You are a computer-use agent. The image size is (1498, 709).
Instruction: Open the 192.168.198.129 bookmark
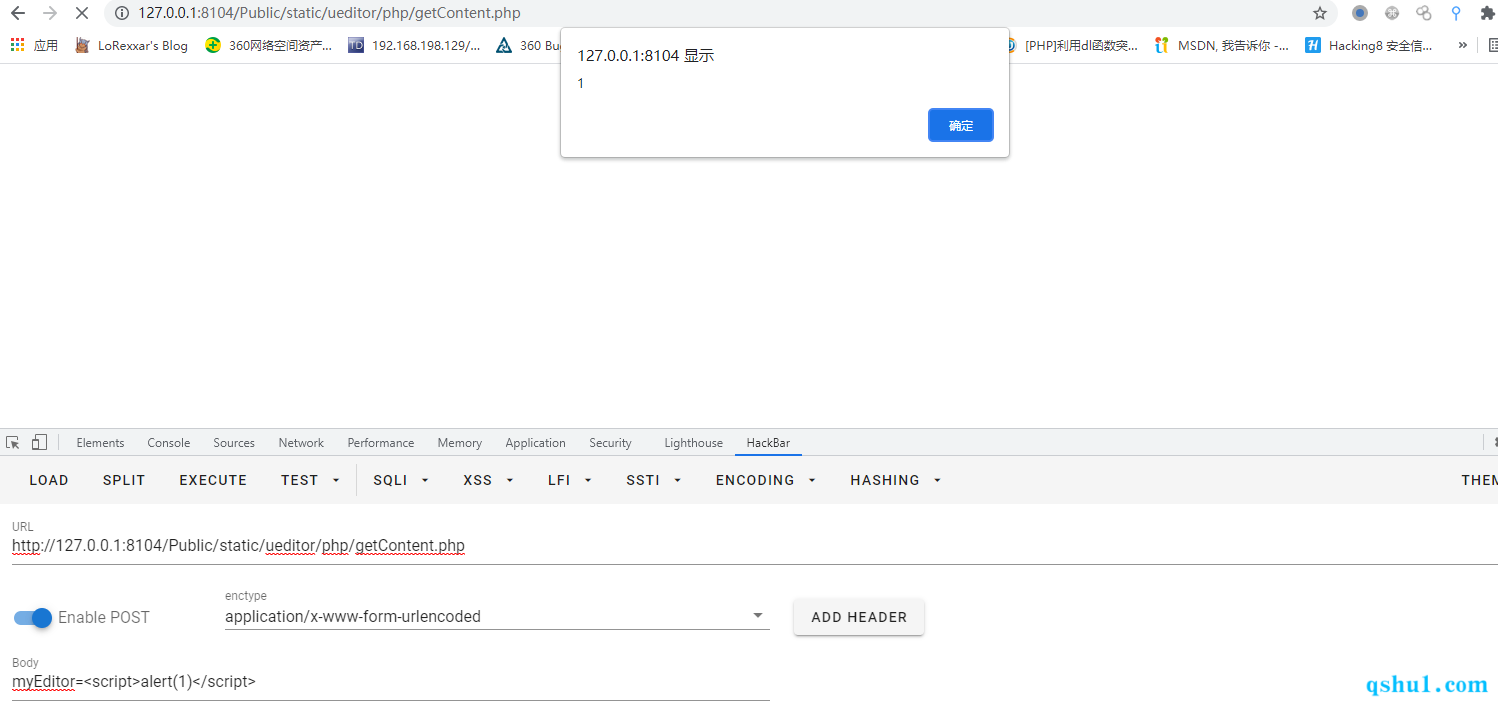tap(414, 45)
